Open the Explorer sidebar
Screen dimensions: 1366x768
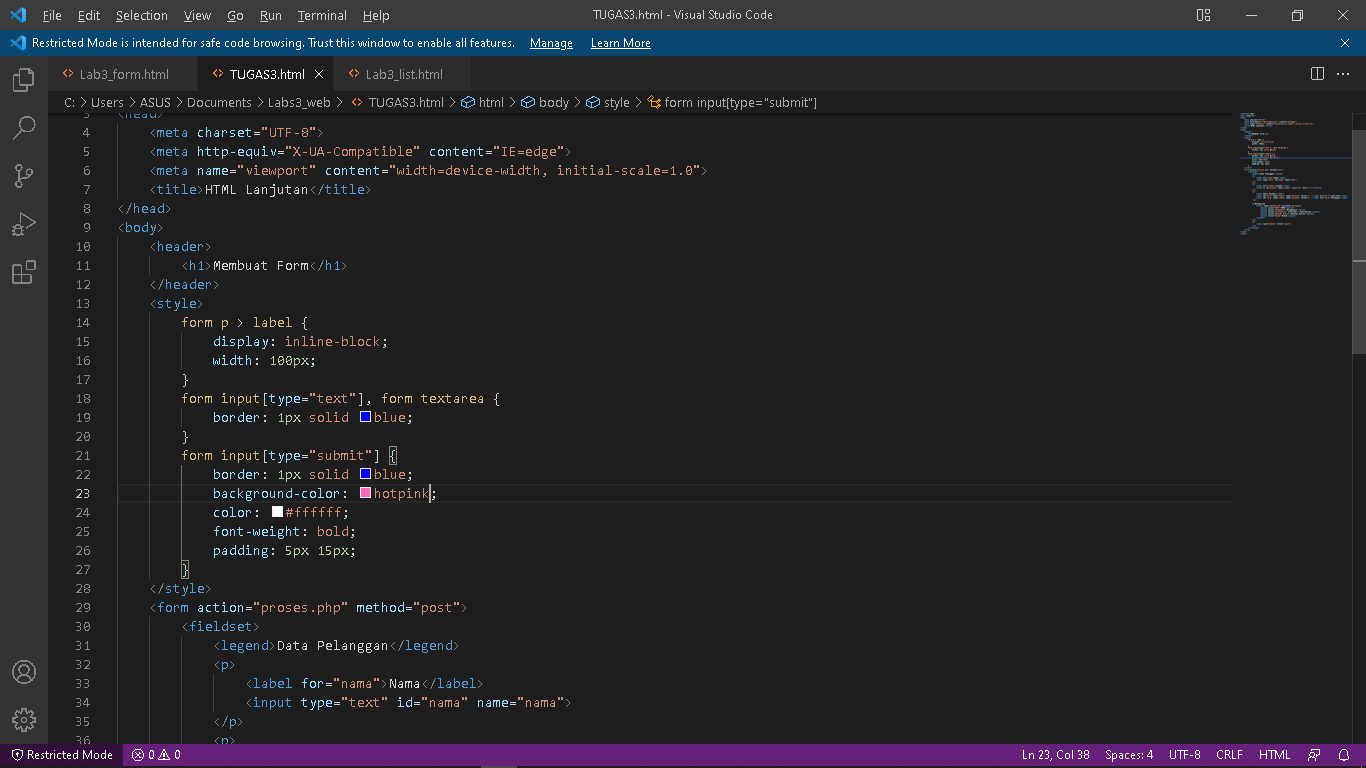23,80
